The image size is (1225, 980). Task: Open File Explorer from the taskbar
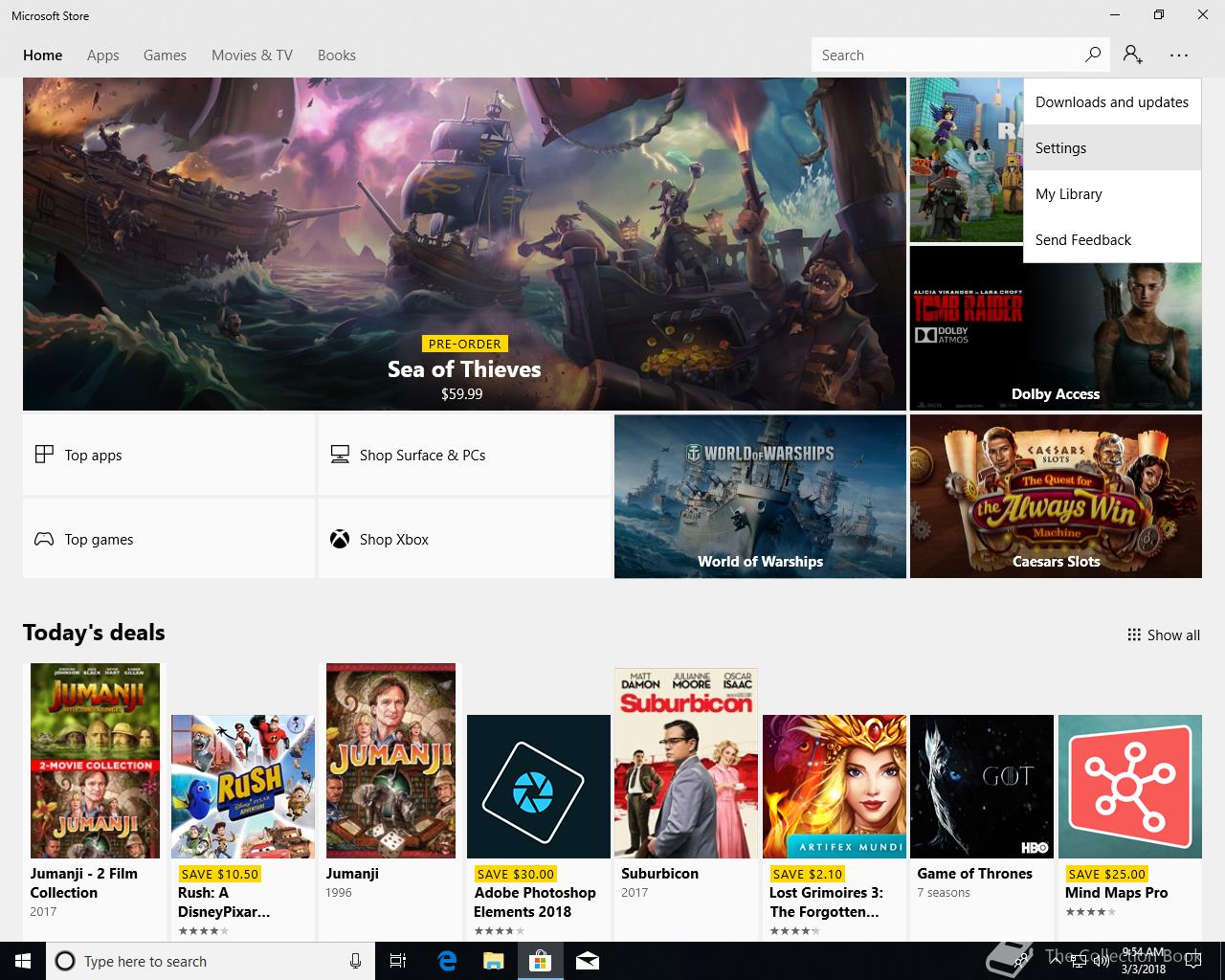coord(493,961)
